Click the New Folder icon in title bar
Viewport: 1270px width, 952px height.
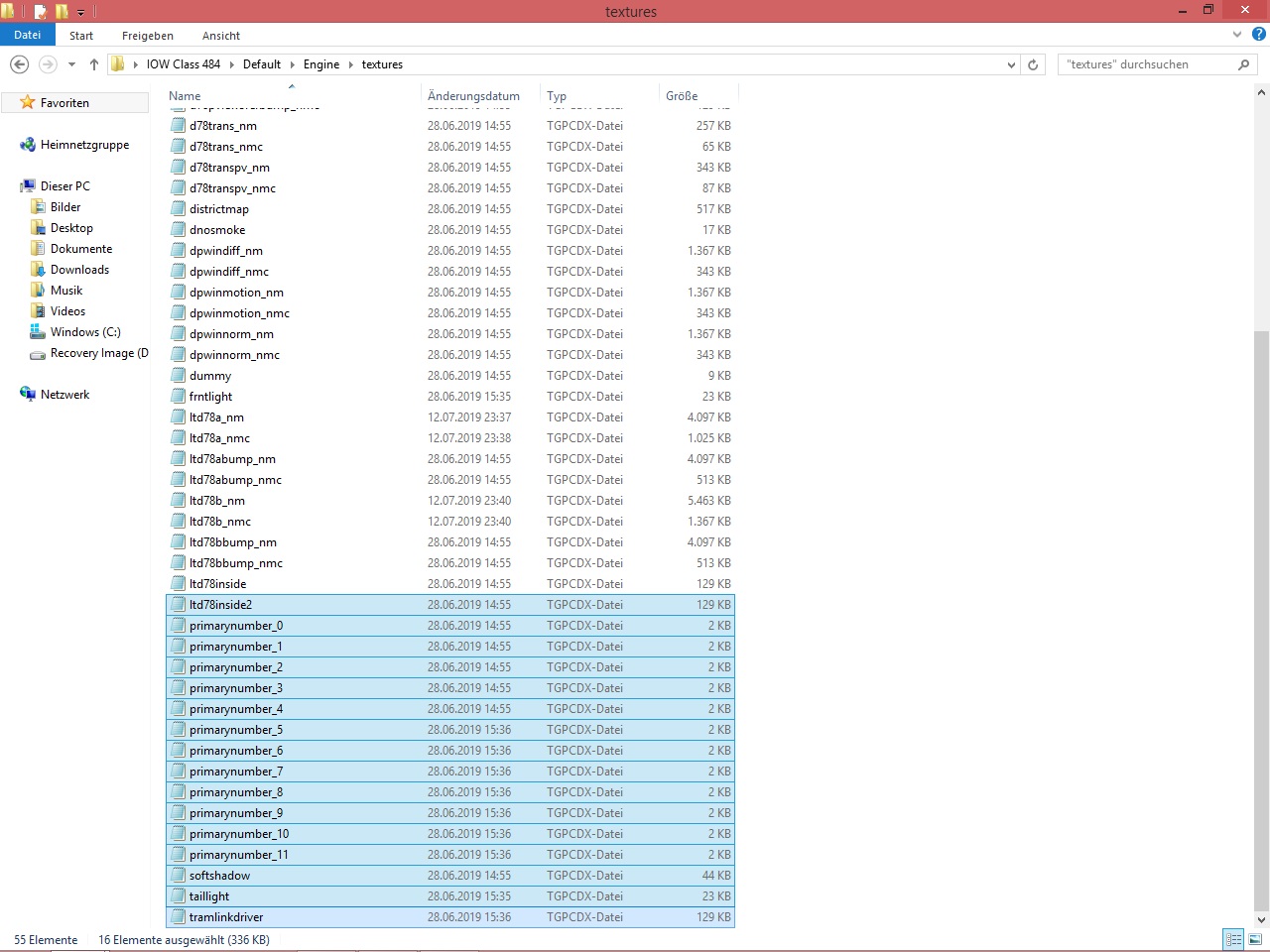[62, 12]
